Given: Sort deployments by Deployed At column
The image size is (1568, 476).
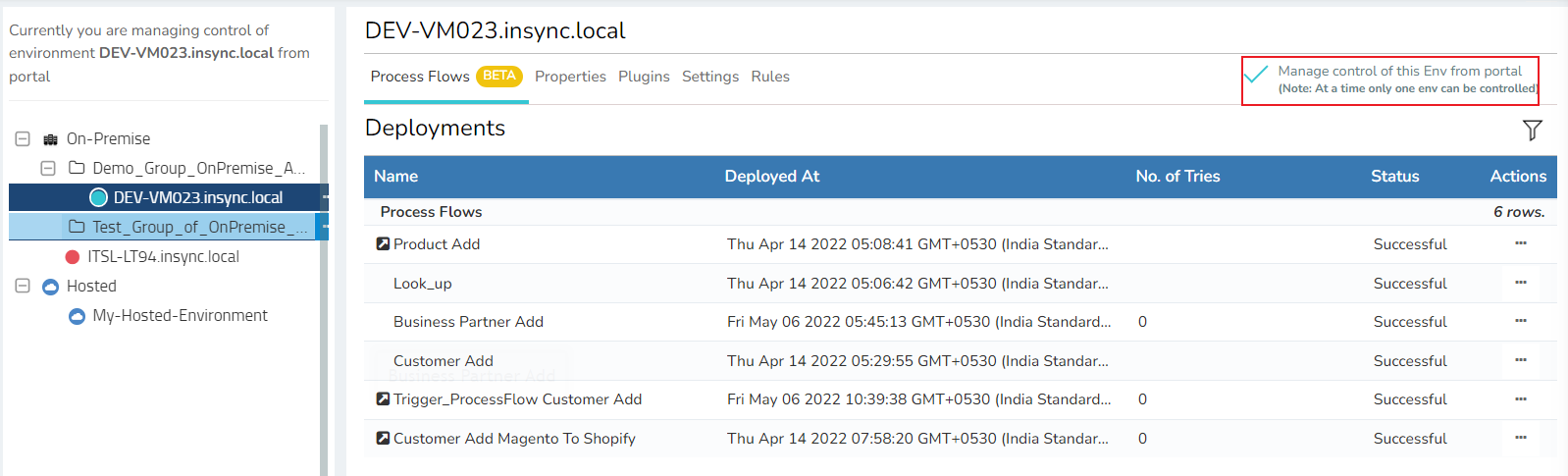Looking at the screenshot, I should click(x=771, y=177).
